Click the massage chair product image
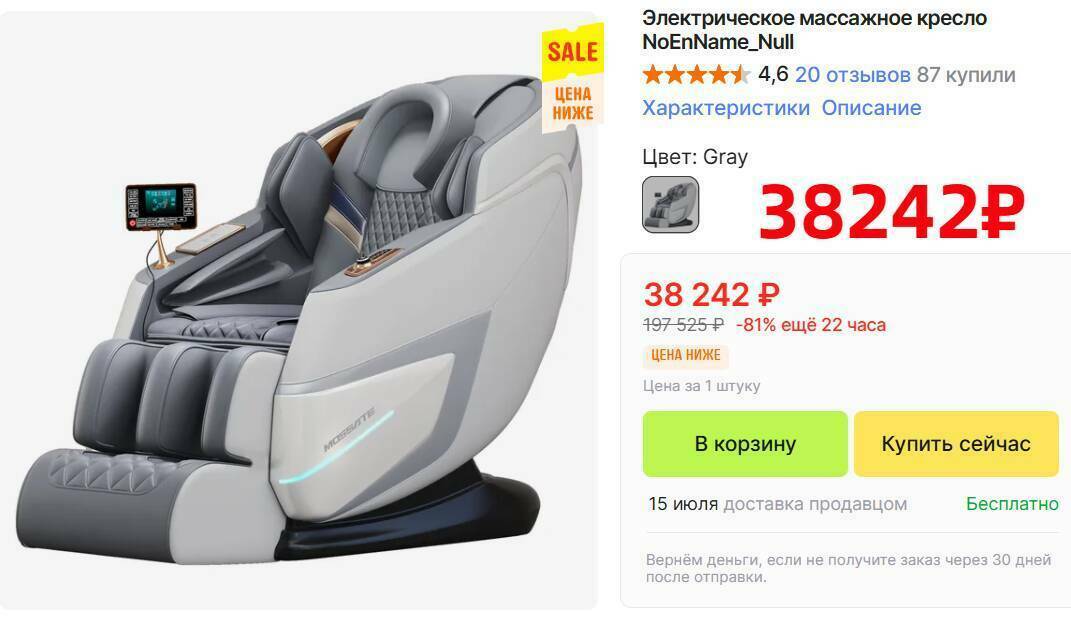The height and width of the screenshot is (617, 1071). (x=298, y=311)
